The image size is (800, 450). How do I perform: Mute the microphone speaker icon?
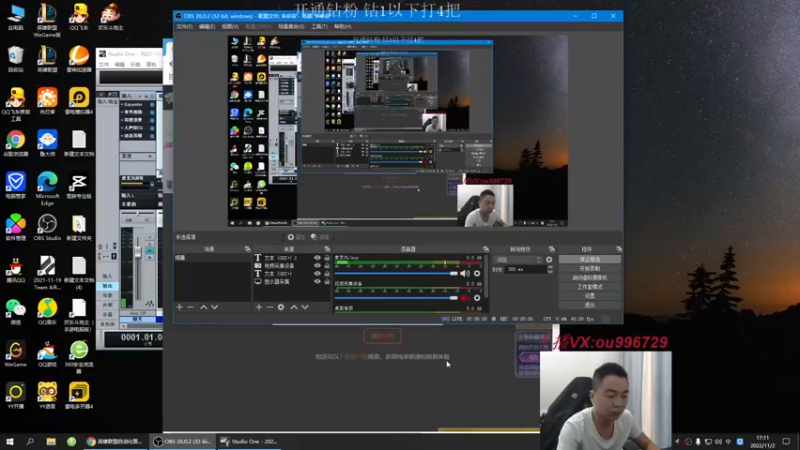465,273
